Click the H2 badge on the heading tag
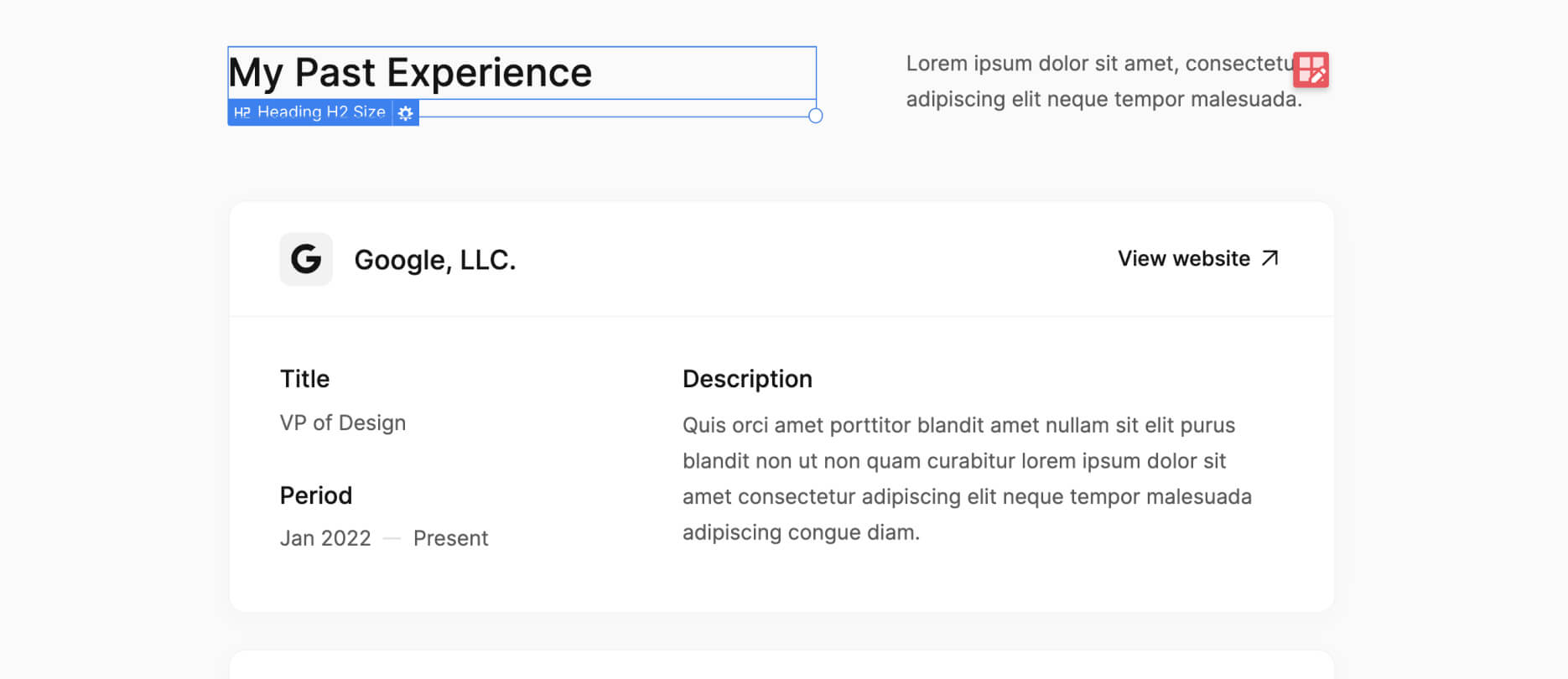The width and height of the screenshot is (1568, 679). 241,111
